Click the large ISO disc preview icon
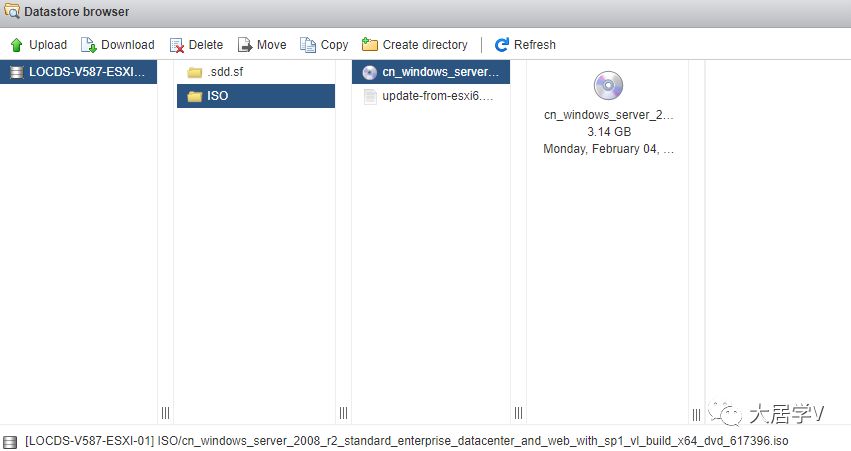Viewport: 851px width, 451px height. coord(608,86)
